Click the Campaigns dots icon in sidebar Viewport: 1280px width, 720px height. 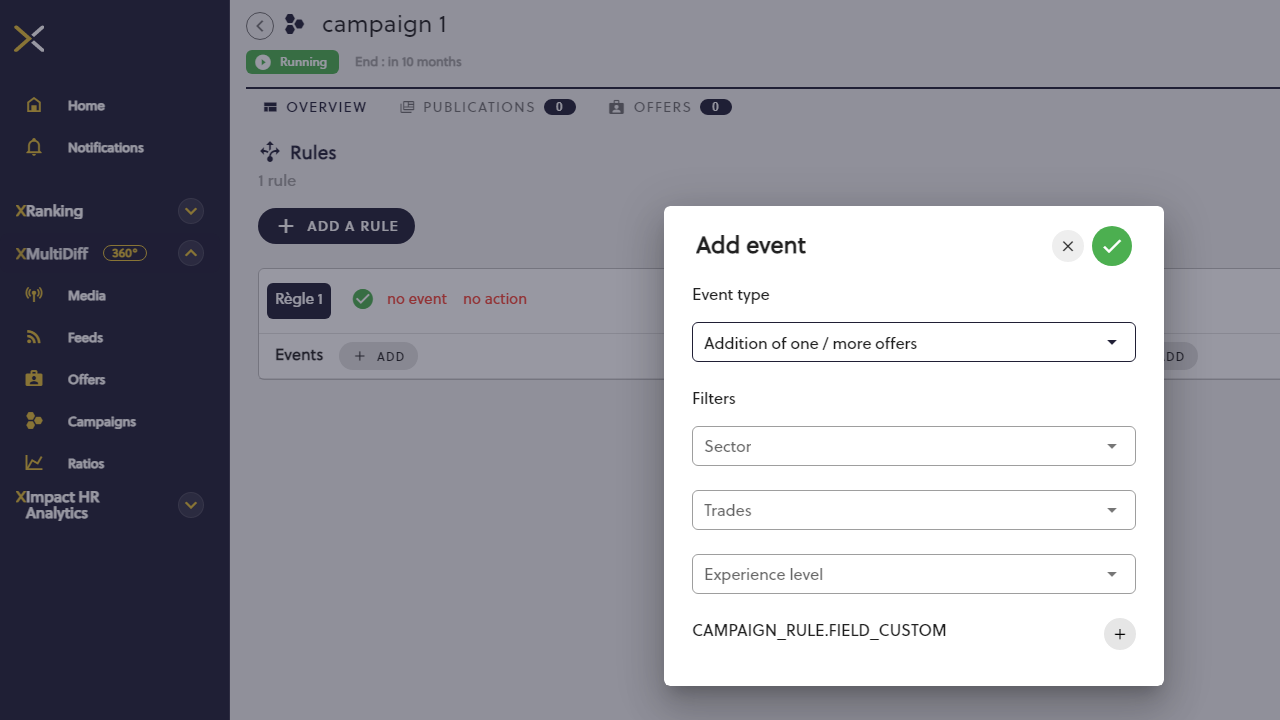tap(34, 421)
